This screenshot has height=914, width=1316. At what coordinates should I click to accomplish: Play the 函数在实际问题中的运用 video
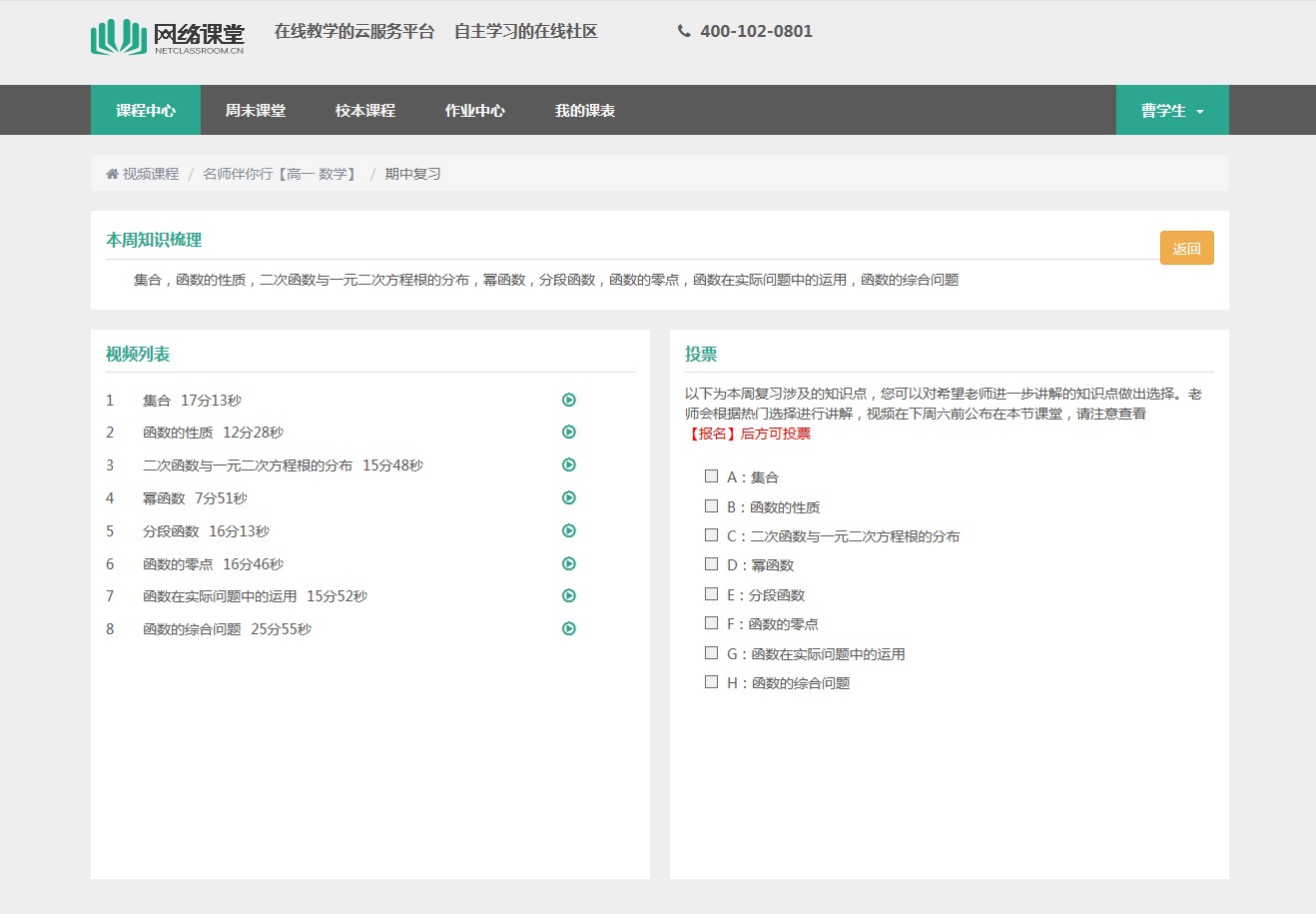pyautogui.click(x=568, y=596)
